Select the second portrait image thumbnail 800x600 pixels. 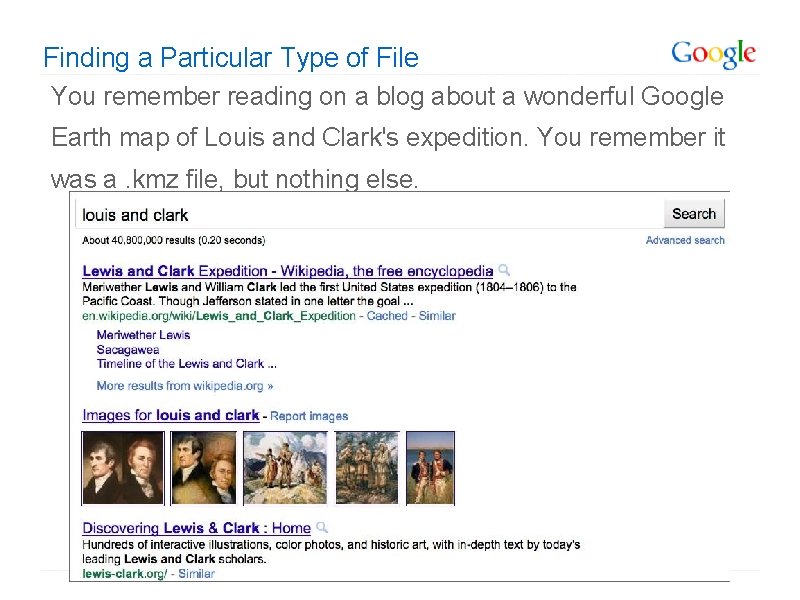coord(203,468)
